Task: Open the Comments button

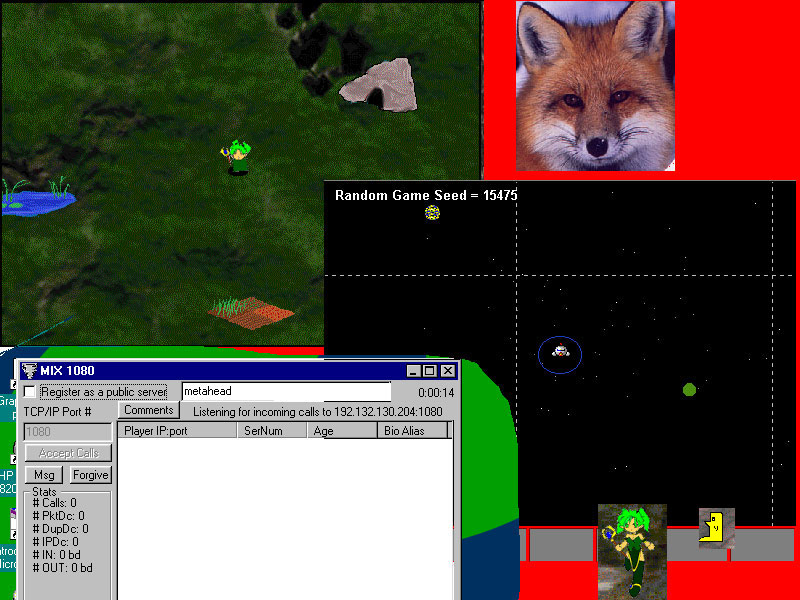Action: pos(148,410)
